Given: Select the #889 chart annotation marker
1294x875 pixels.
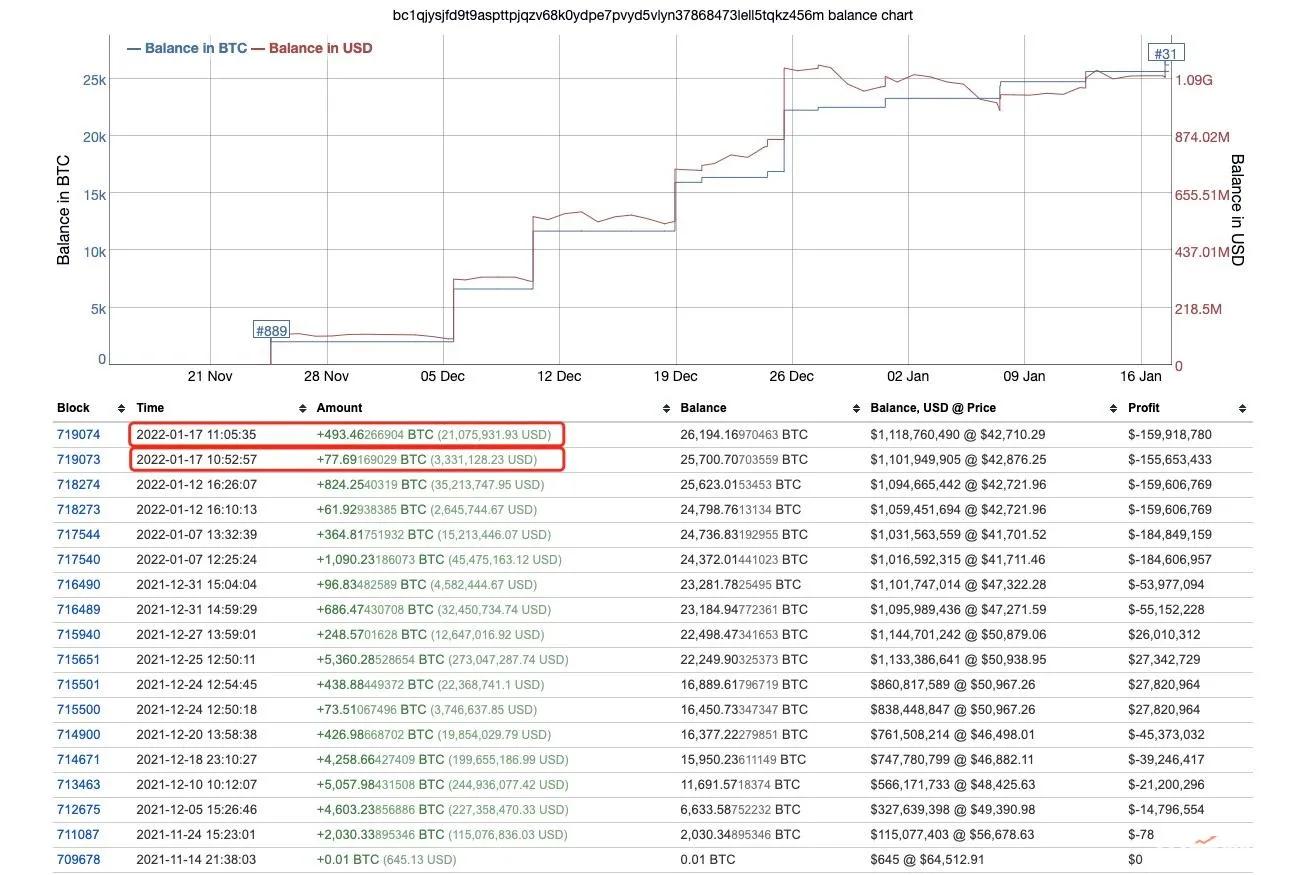Looking at the screenshot, I should 271,330.
